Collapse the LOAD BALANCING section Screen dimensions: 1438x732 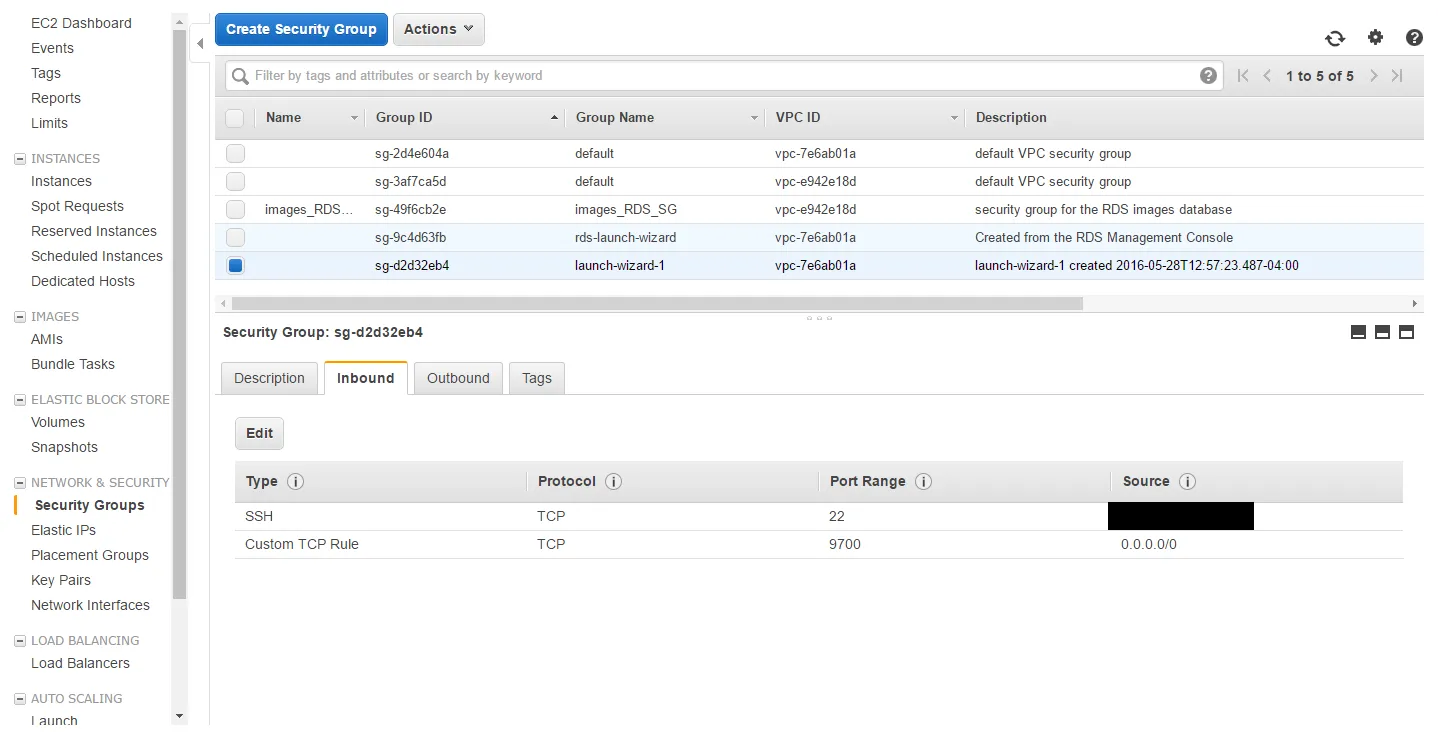click(20, 641)
